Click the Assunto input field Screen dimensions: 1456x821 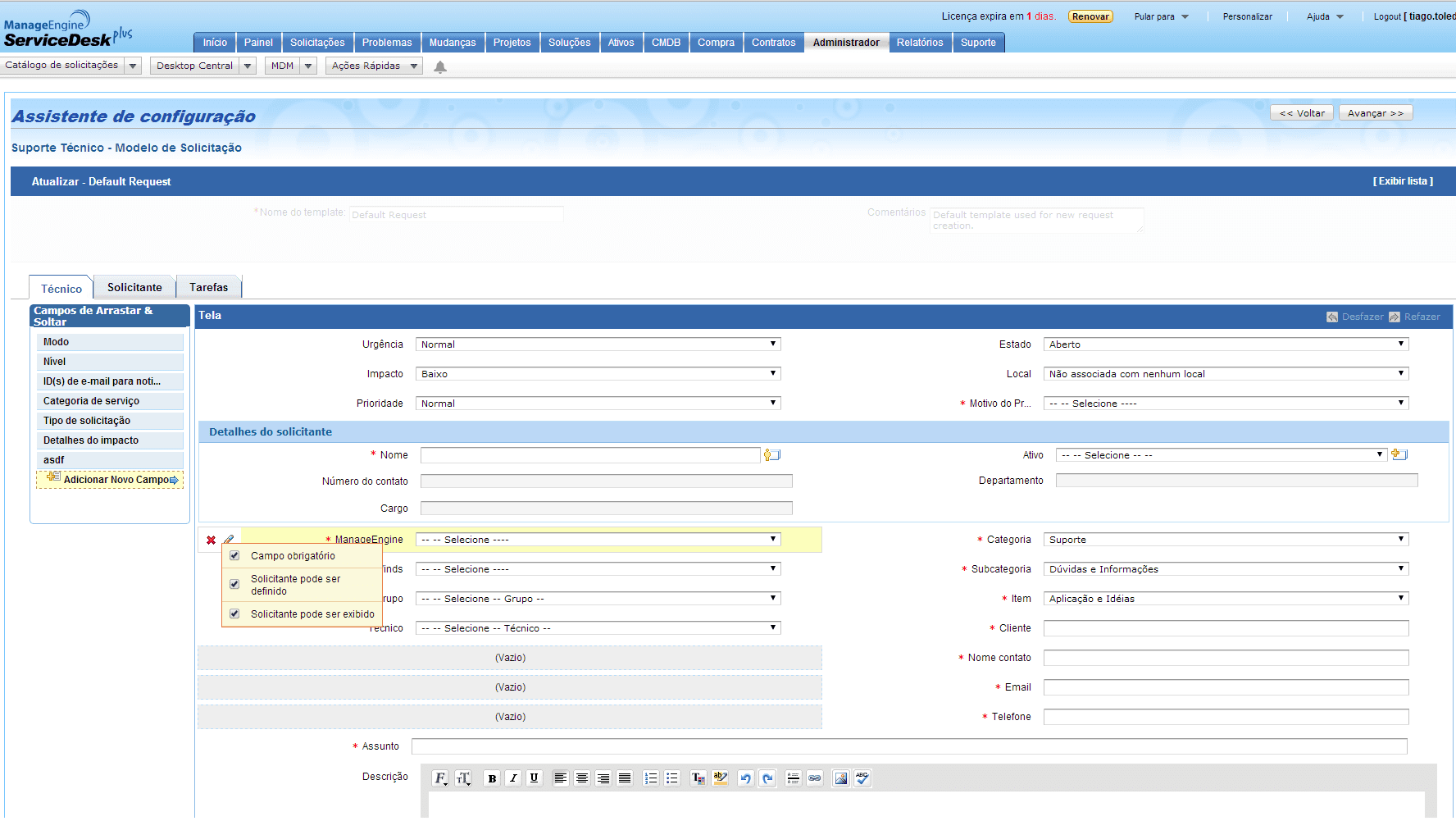click(909, 746)
